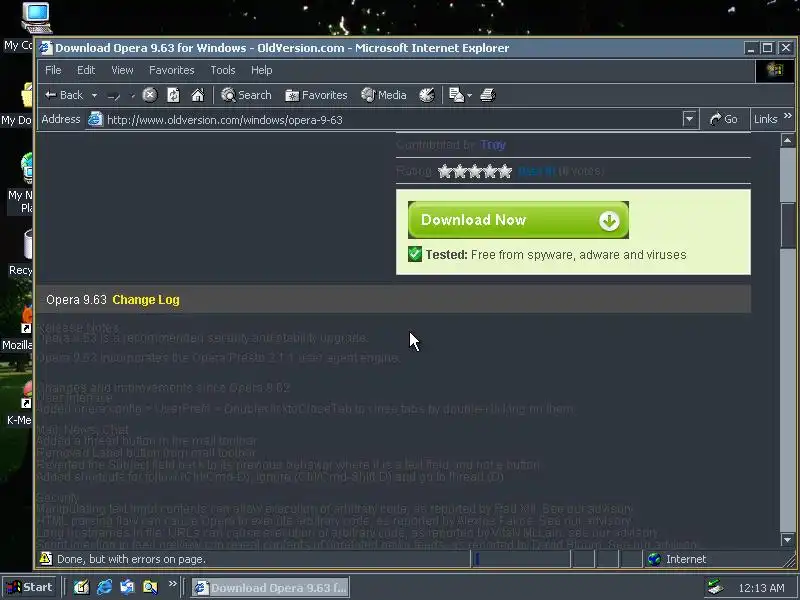Open the Tools menu
Screen dimensions: 800x600
[x=223, y=70]
